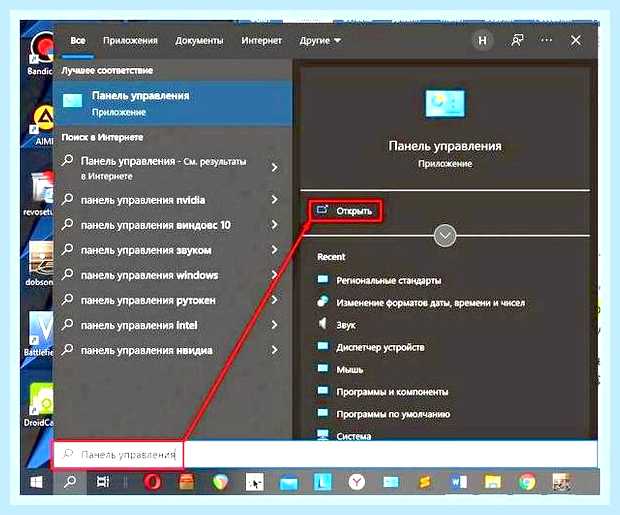Screen dimensions: 620x515
Task: Open Task View on taskbar
Action: 103,482
